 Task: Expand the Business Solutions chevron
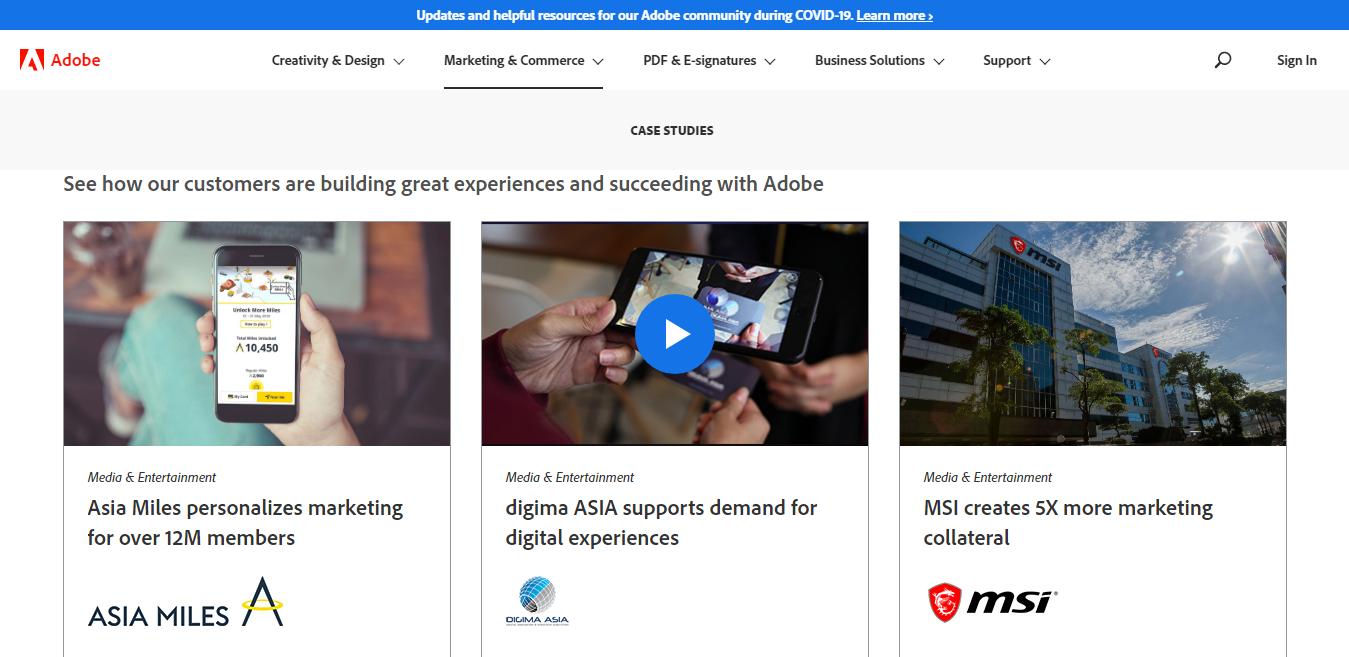(x=939, y=61)
